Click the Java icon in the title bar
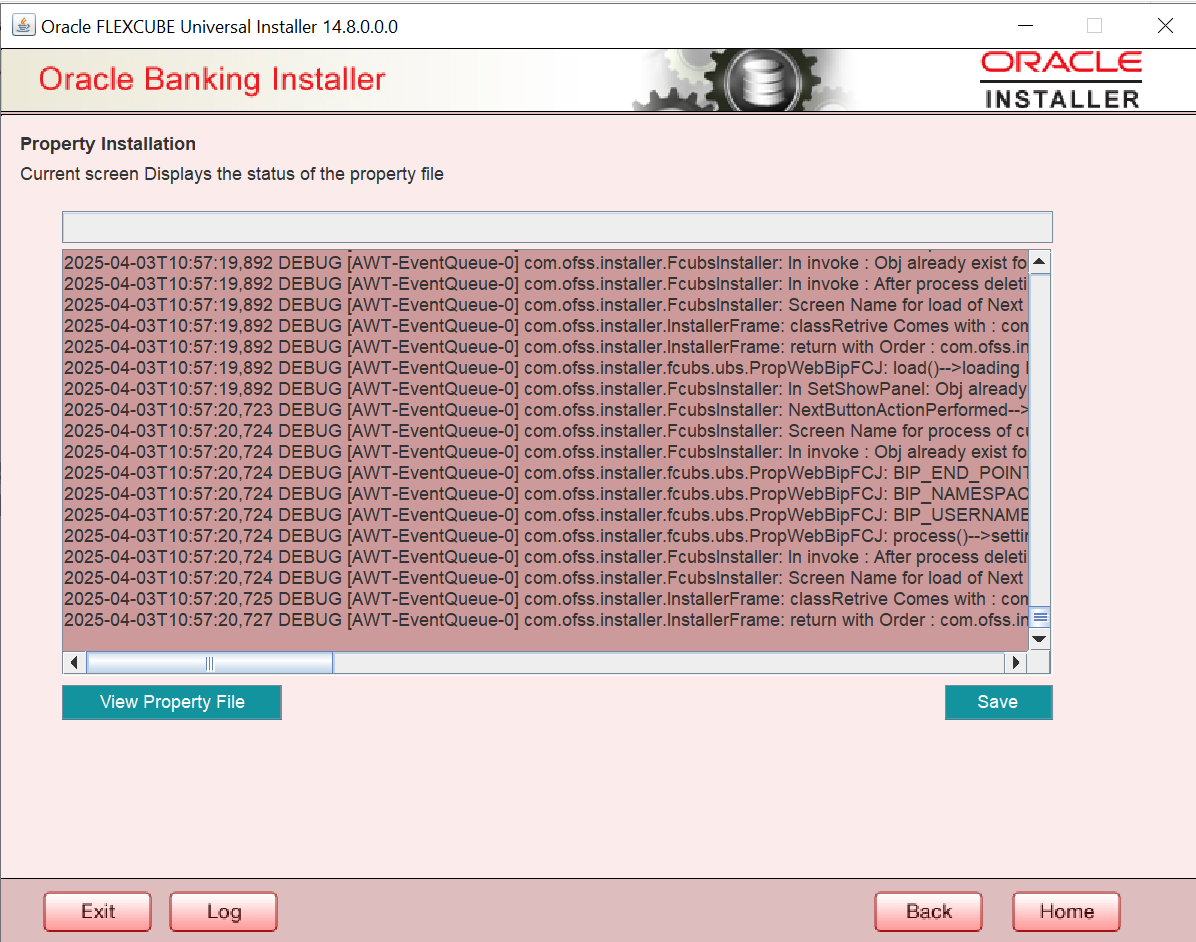Image resolution: width=1196 pixels, height=942 pixels. (x=24, y=25)
